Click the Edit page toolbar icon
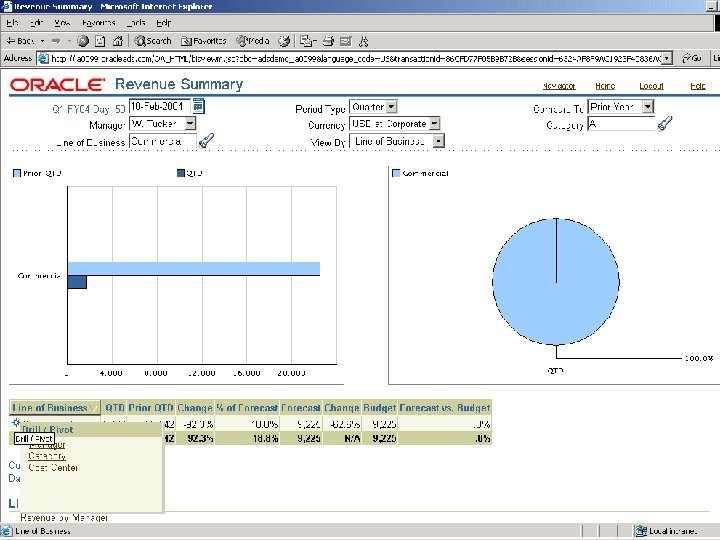 (x=345, y=41)
